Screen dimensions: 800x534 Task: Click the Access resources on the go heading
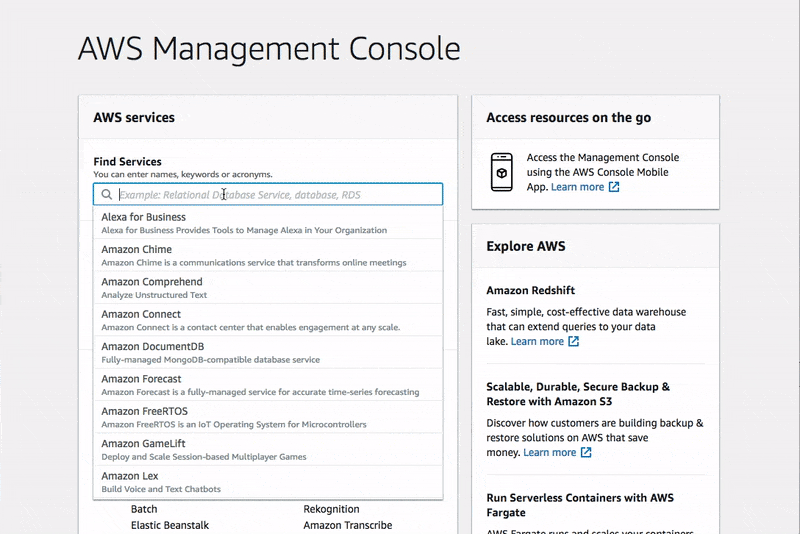tap(568, 117)
